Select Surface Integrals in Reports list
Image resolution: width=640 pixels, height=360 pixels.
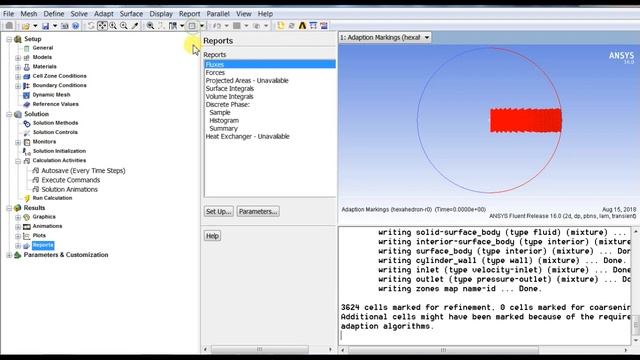[229, 89]
